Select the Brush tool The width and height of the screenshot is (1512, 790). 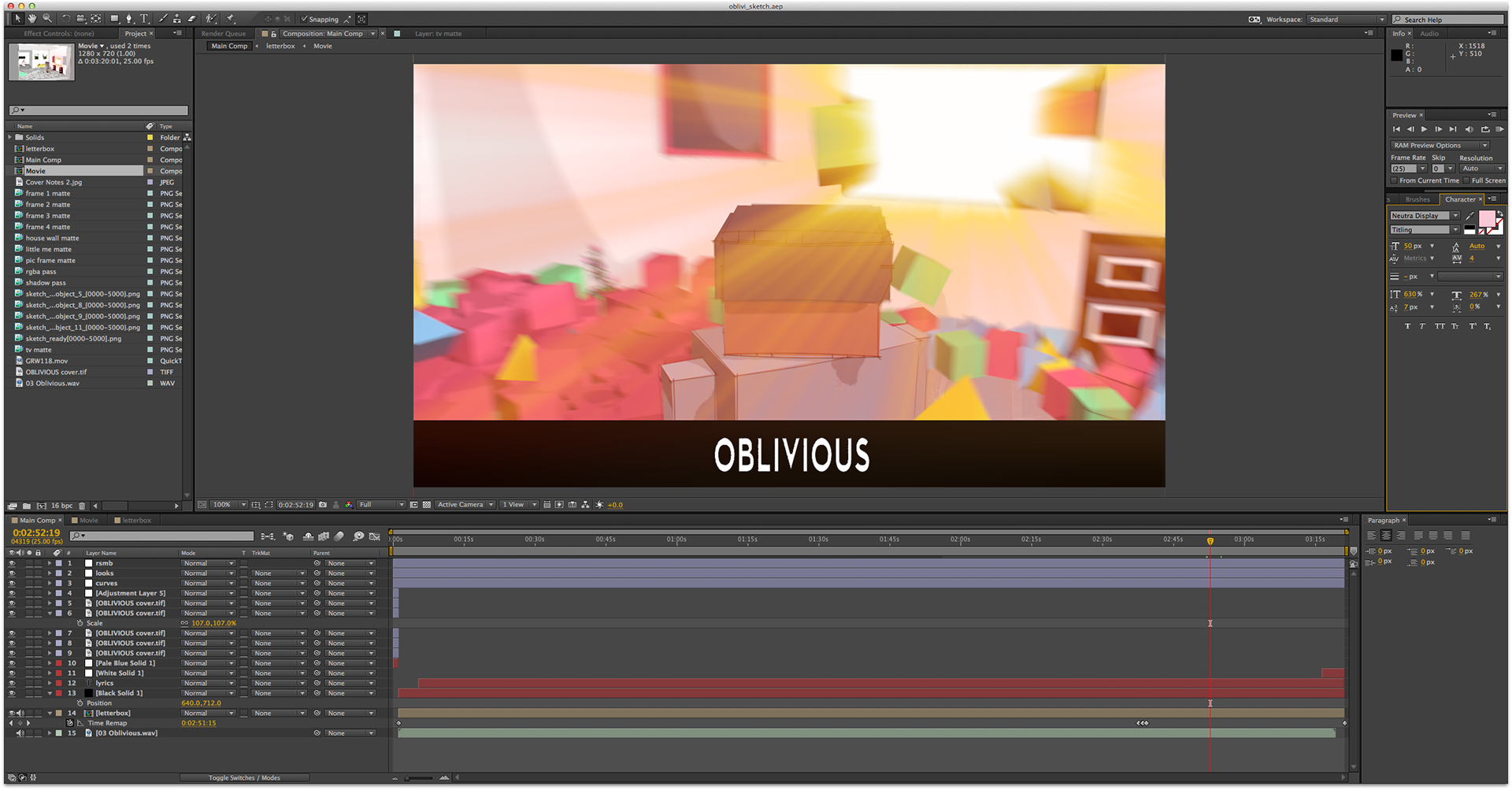tap(163, 18)
